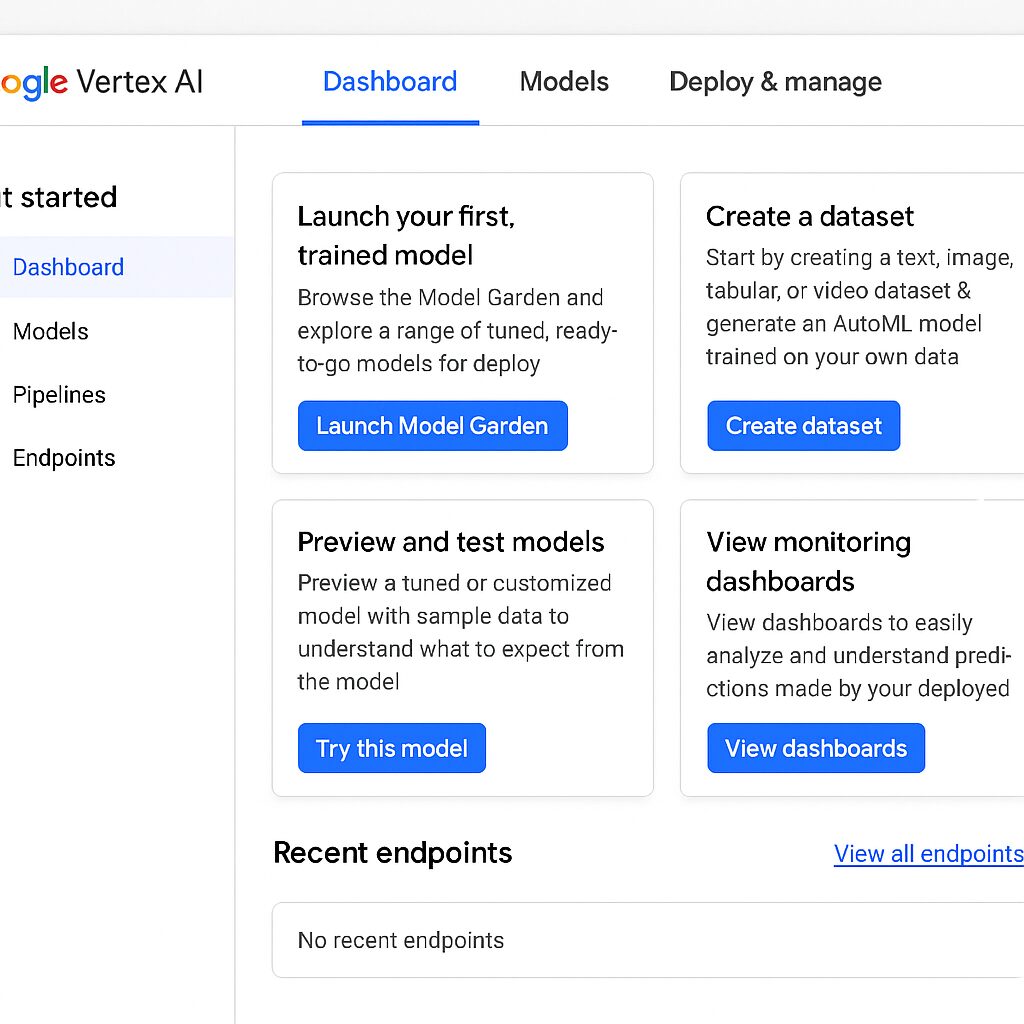
Task: Click the 'View monitoring dashboards' heading
Action: click(808, 562)
